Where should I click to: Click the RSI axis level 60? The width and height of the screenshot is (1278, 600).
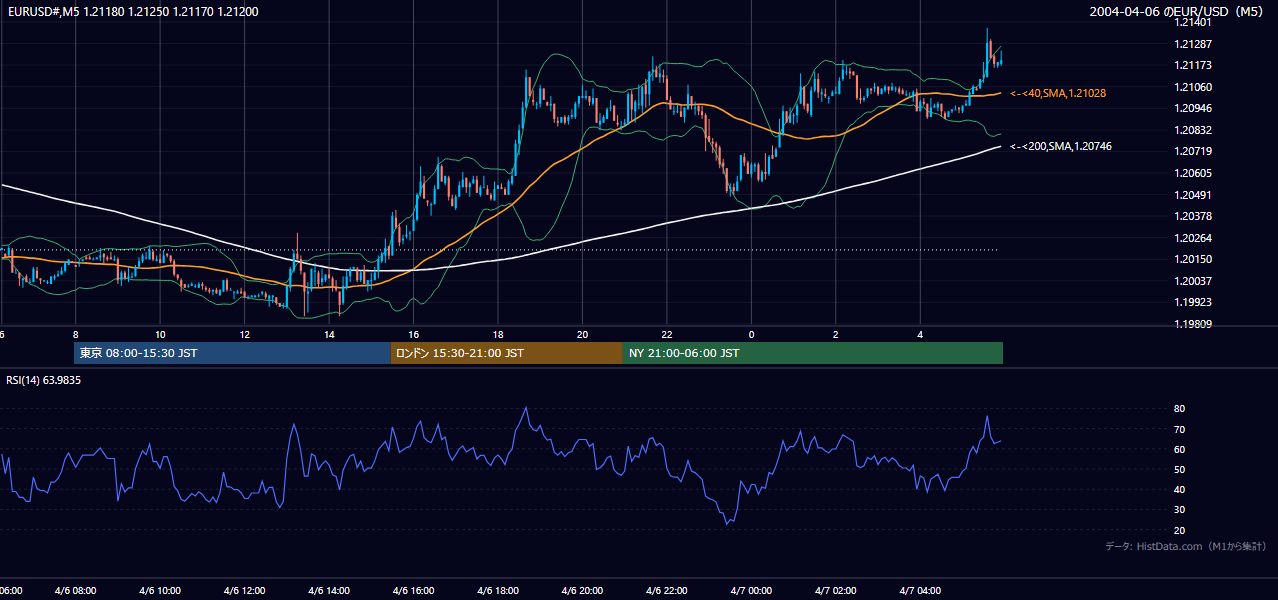1179,449
